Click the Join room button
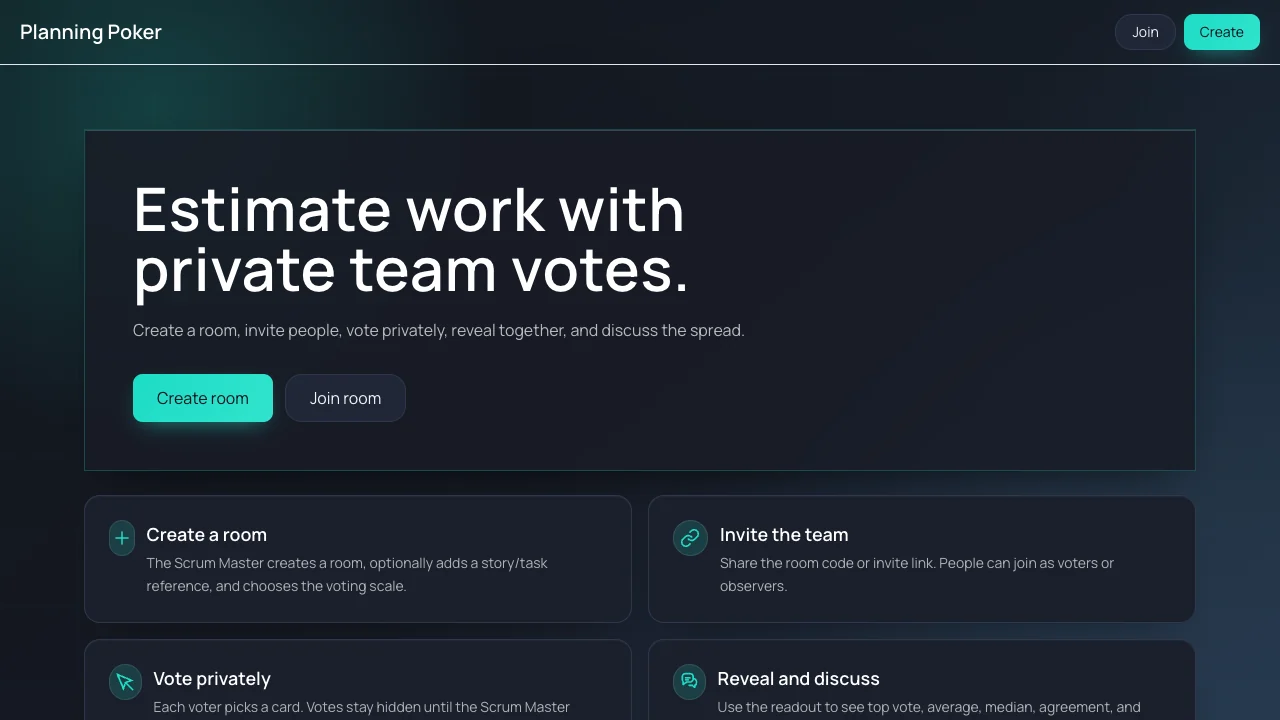The width and height of the screenshot is (1280, 720). (345, 398)
